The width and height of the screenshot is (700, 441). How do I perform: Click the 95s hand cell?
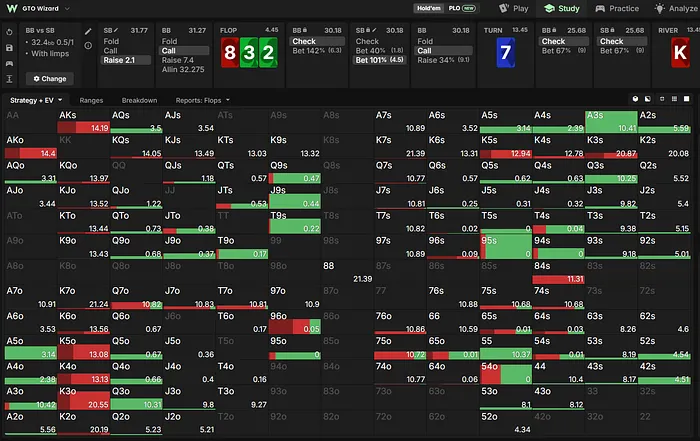(506, 247)
